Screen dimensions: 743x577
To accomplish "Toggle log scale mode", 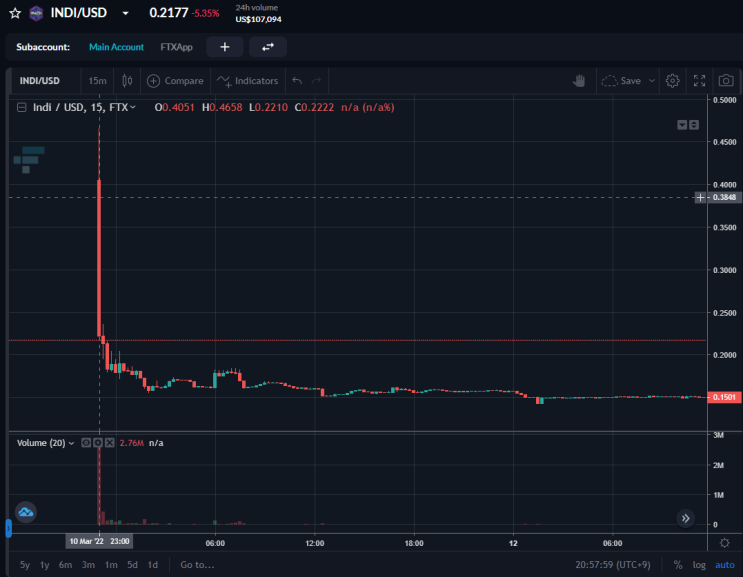I will [x=699, y=565].
